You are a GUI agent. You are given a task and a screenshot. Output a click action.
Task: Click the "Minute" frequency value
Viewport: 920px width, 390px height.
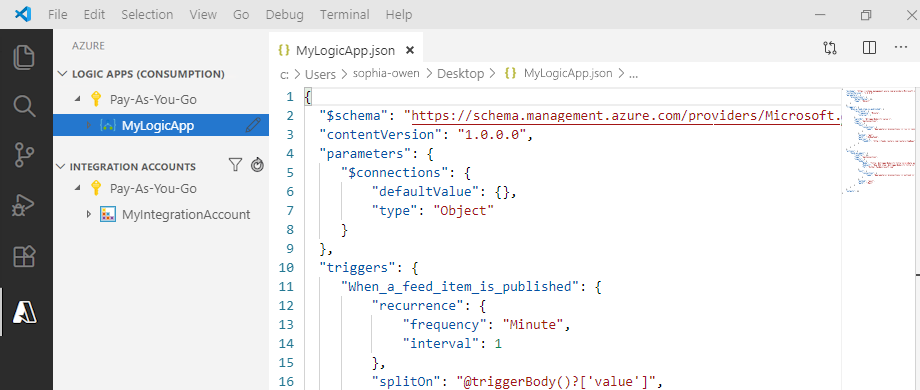coord(533,324)
